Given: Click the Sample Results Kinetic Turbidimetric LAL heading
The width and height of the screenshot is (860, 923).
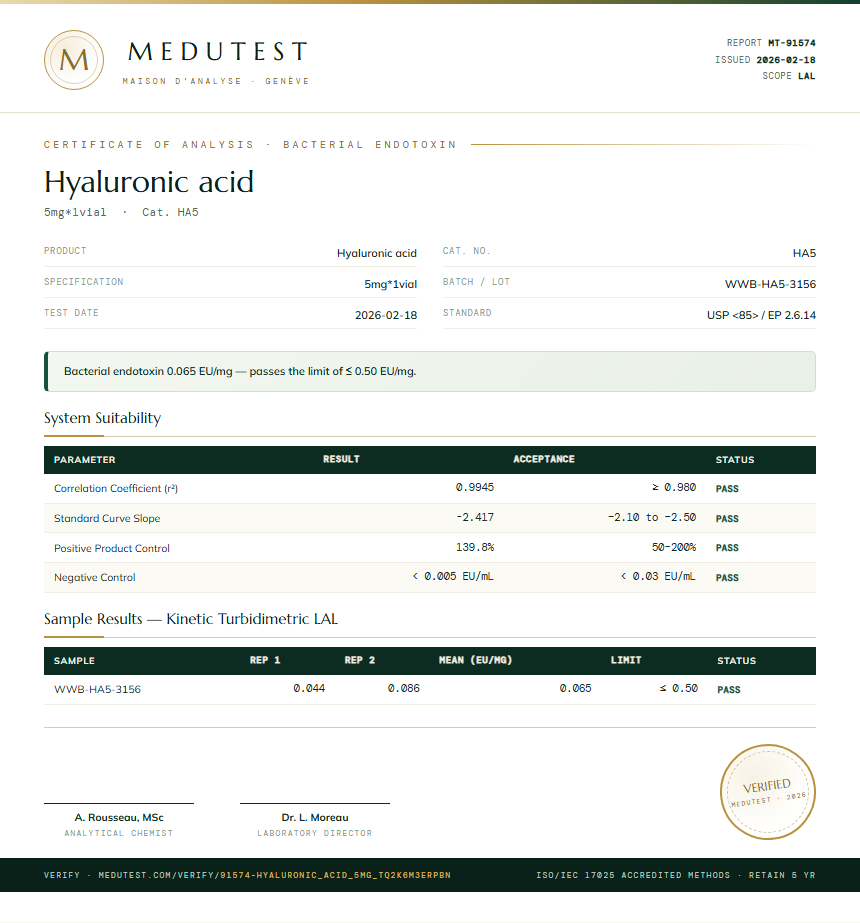Looking at the screenshot, I should pyautogui.click(x=191, y=619).
